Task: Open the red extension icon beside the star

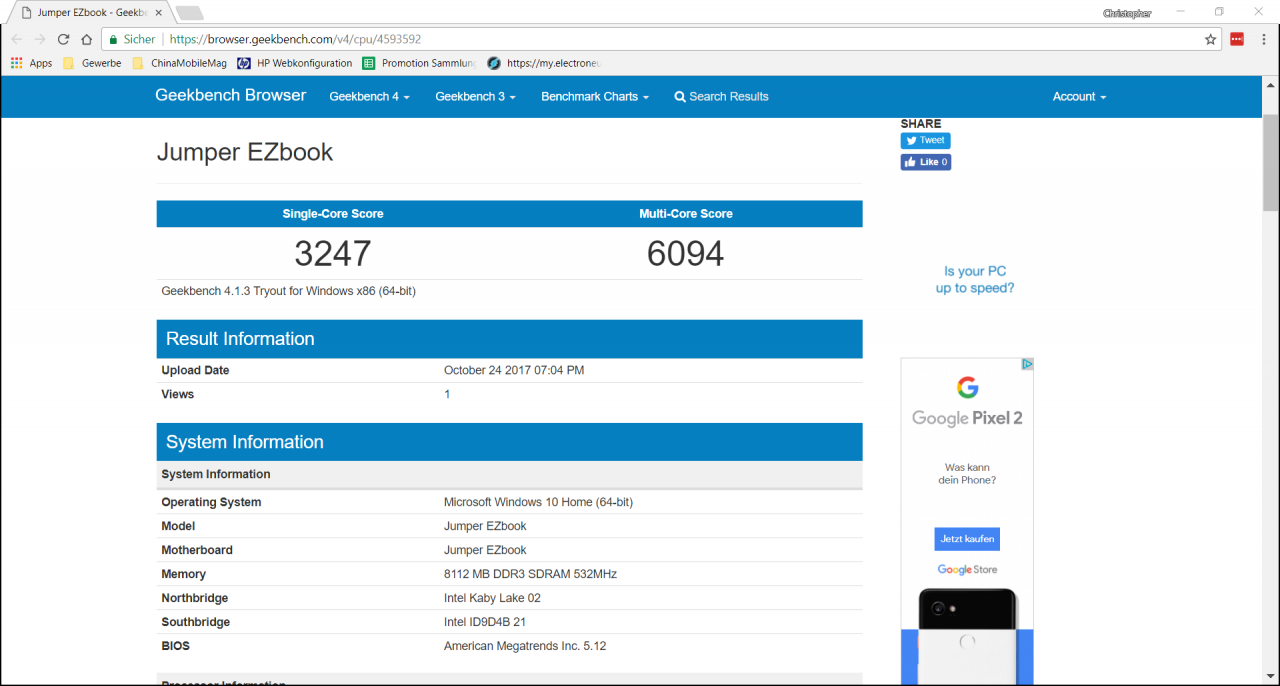Action: [1237, 39]
